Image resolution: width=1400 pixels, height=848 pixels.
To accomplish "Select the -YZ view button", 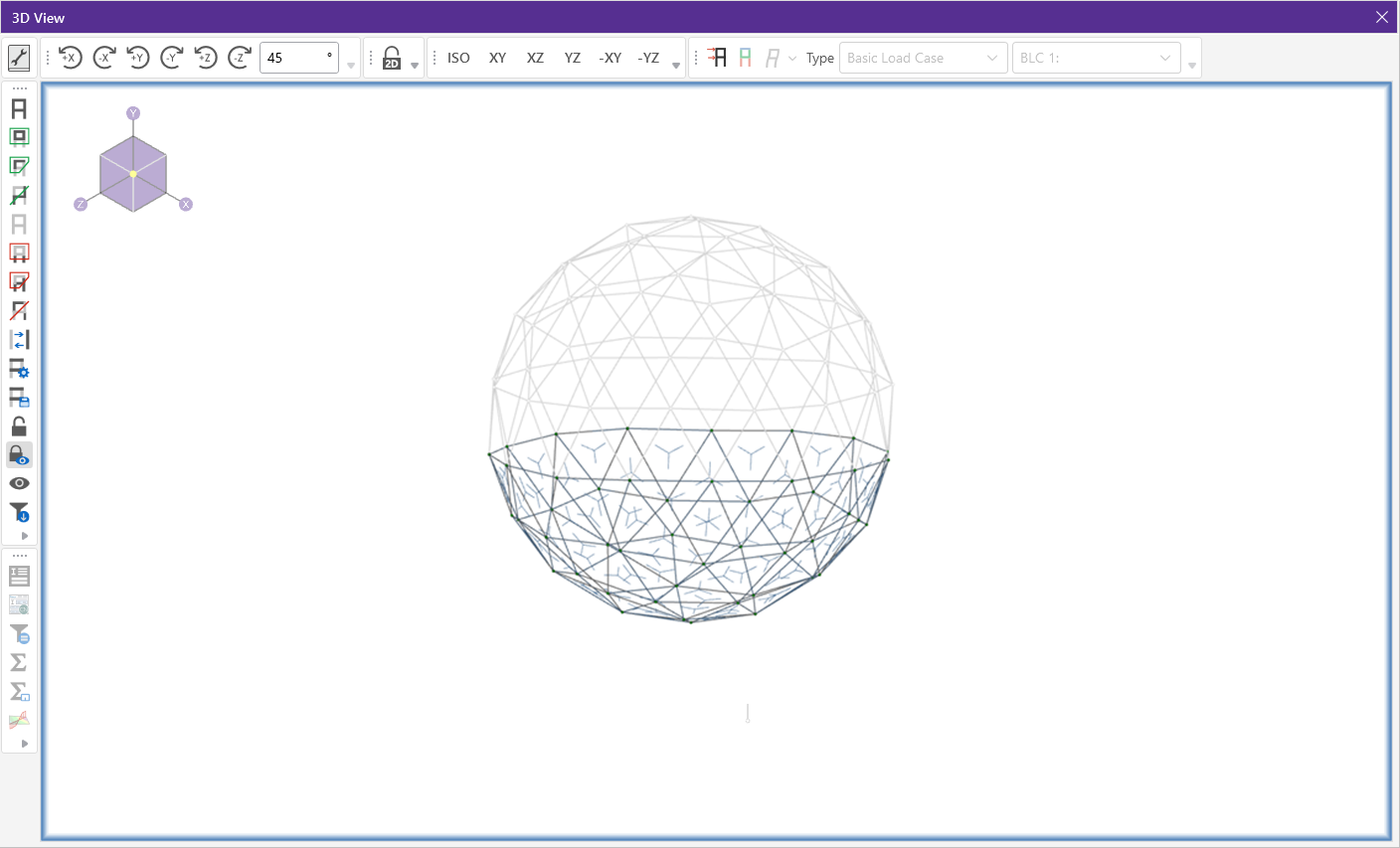I will coord(648,58).
